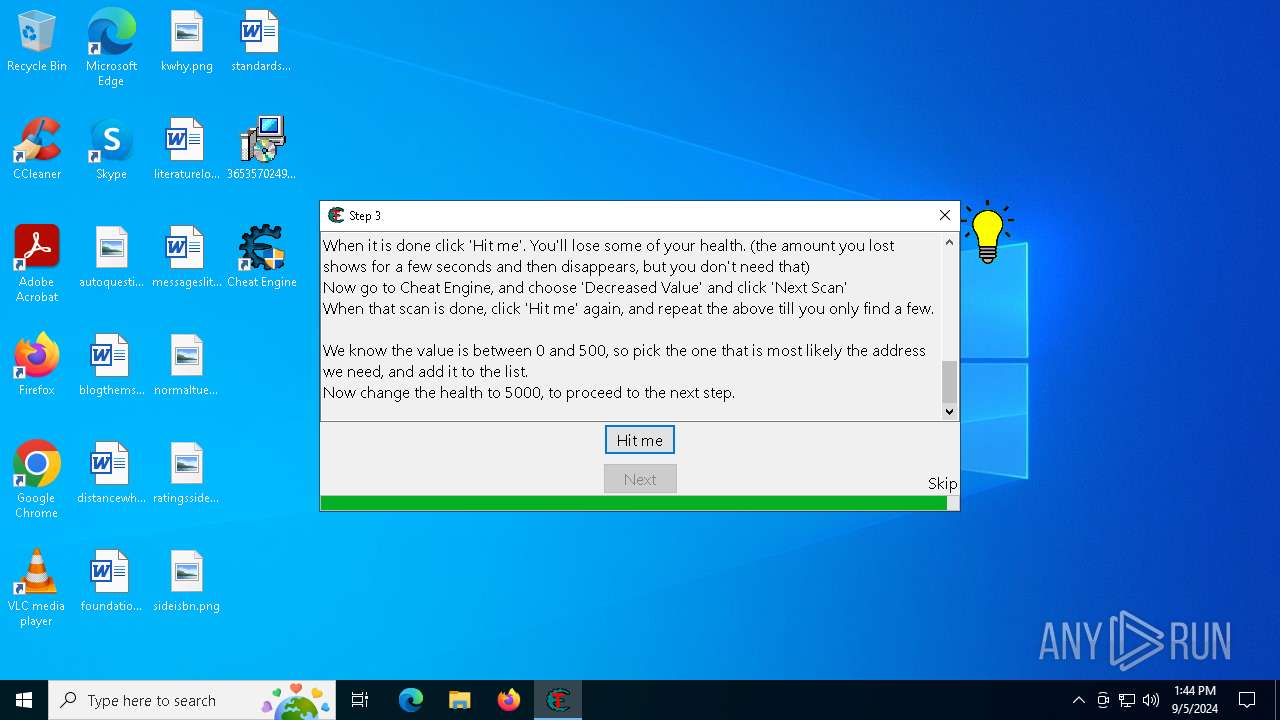Click the disabled Next button
This screenshot has width=1280, height=720.
pos(640,479)
